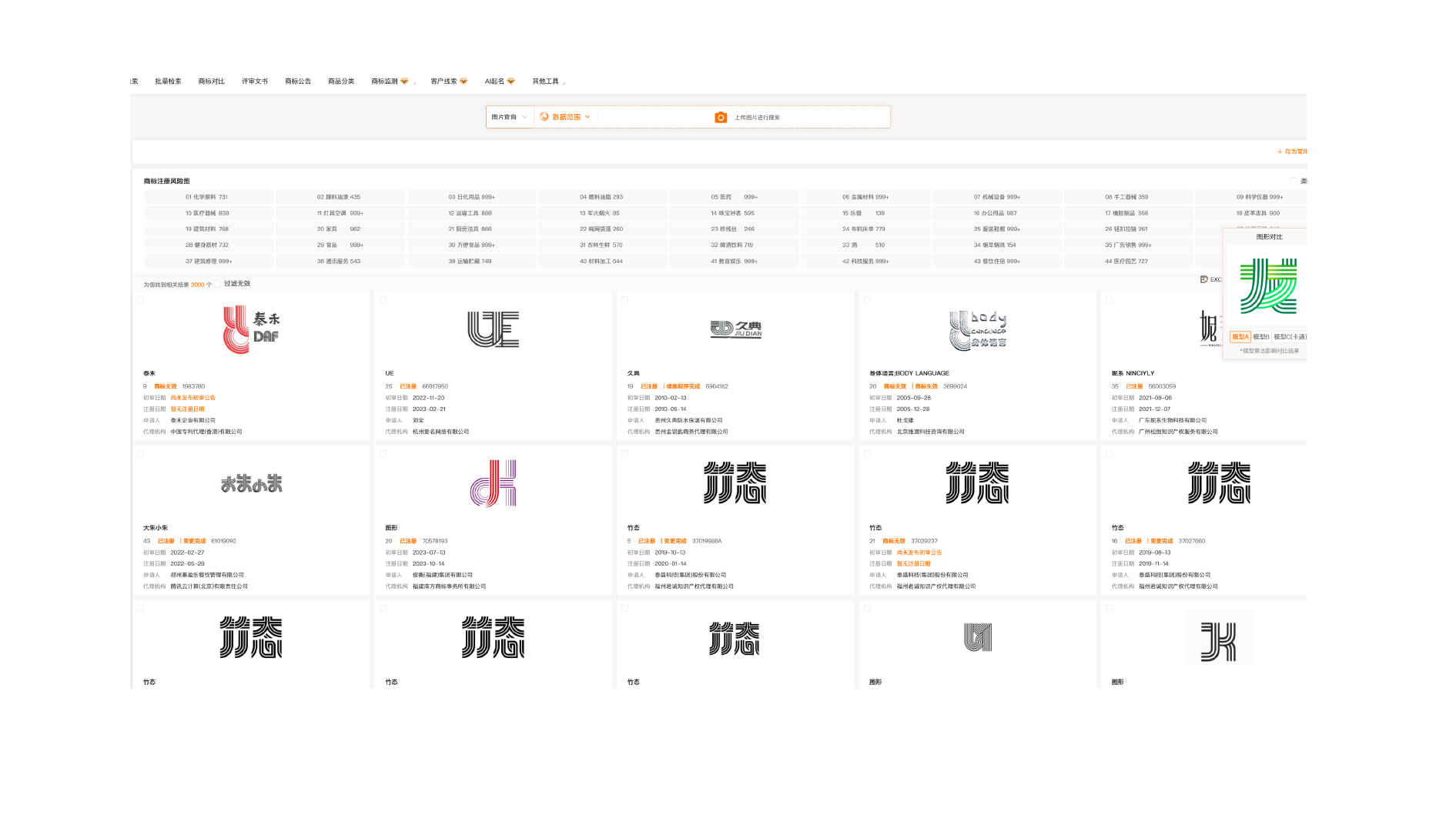This screenshot has width=1456, height=818.
Task: Open the AI起名 menu
Action: [x=500, y=82]
